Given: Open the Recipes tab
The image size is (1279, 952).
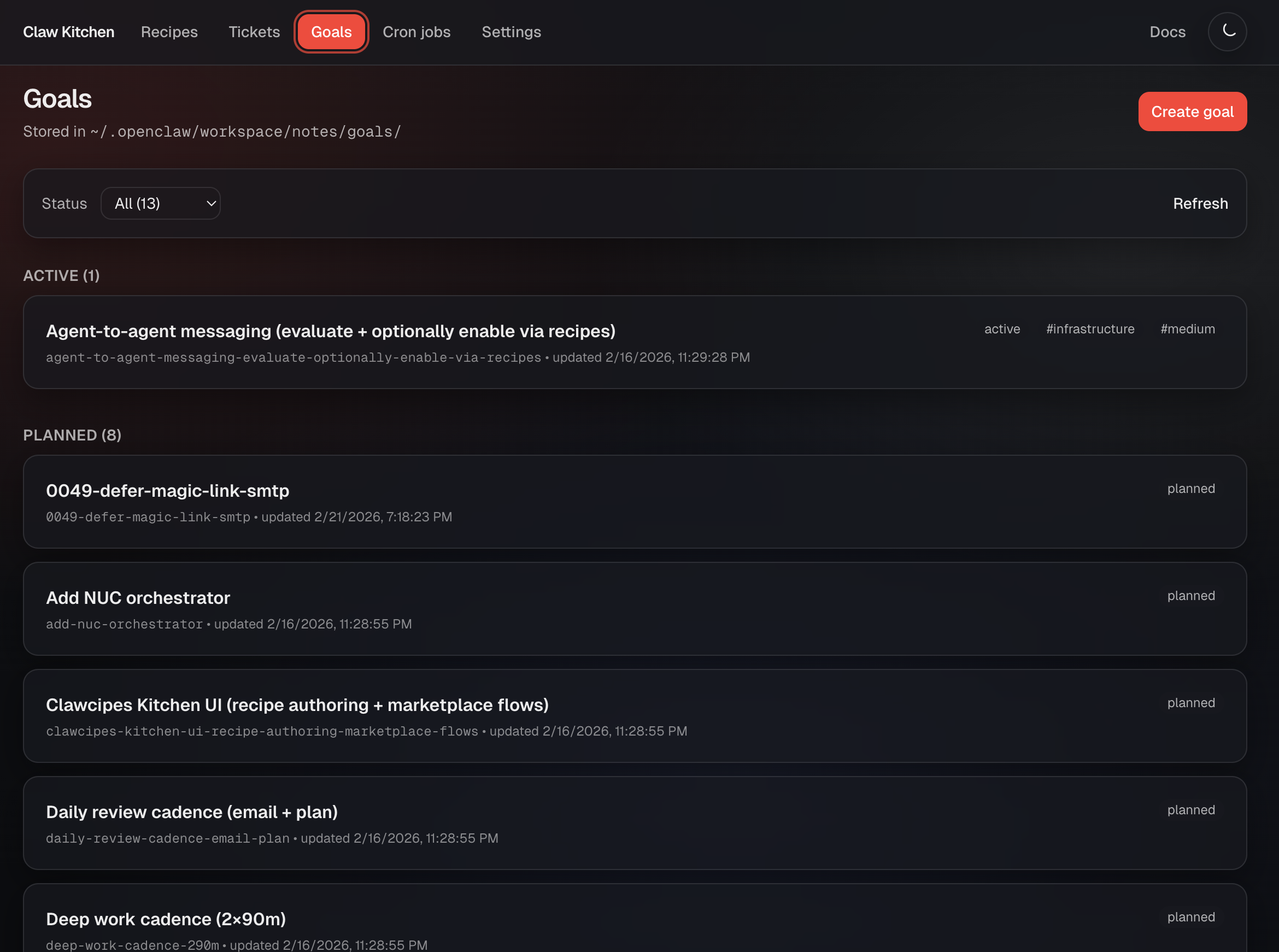Looking at the screenshot, I should [169, 32].
